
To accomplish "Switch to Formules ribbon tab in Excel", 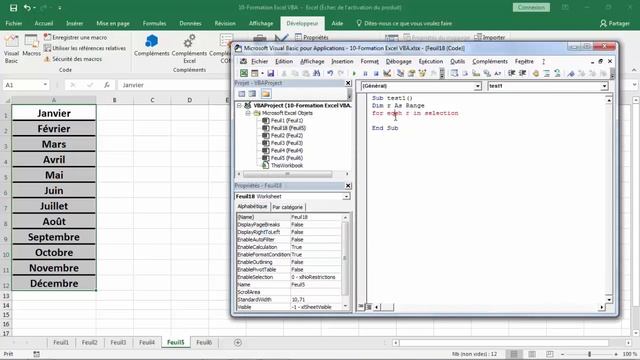I will tap(154, 23).
